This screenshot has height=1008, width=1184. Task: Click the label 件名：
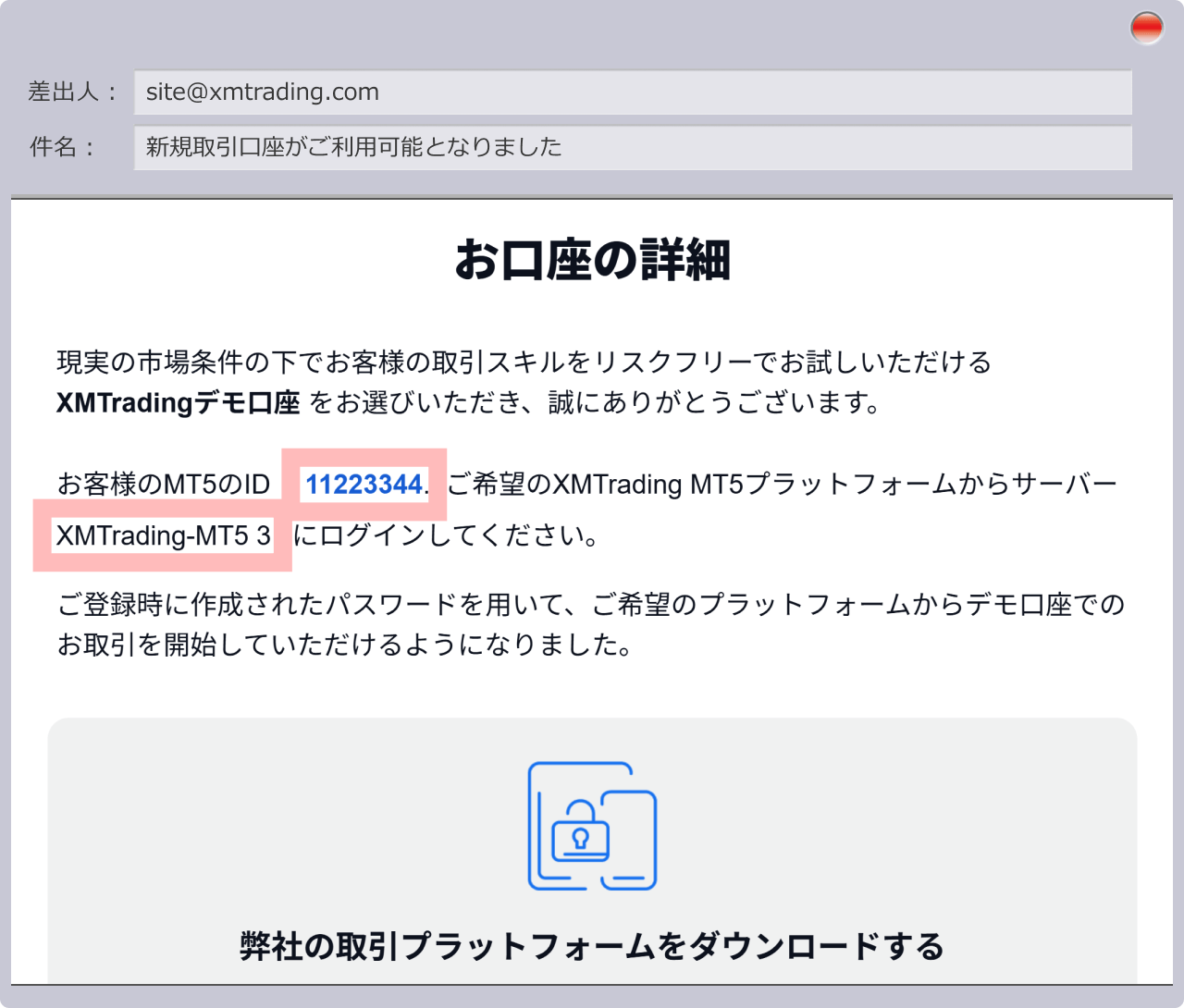pyautogui.click(x=62, y=148)
